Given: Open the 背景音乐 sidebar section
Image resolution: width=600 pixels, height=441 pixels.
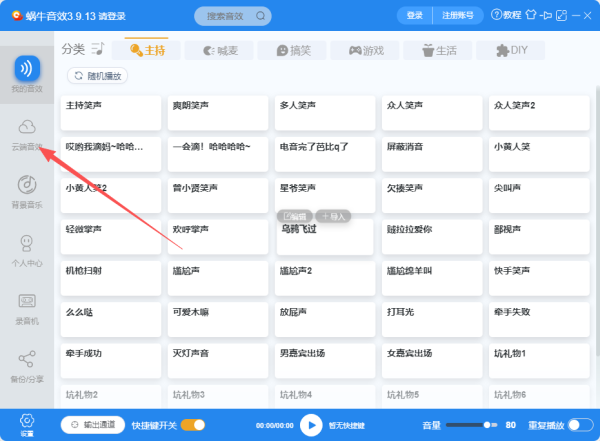Looking at the screenshot, I should pyautogui.click(x=27, y=192).
